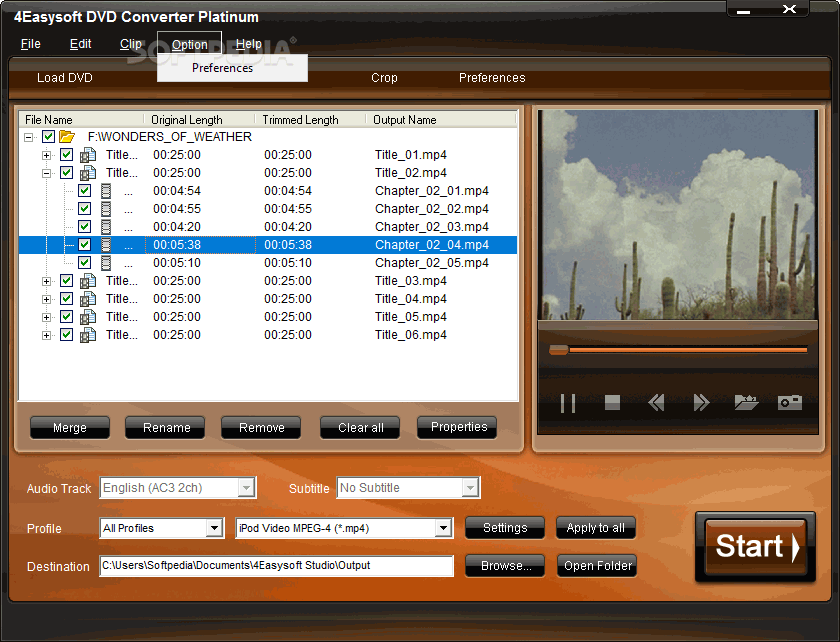Image resolution: width=840 pixels, height=642 pixels.
Task: Uncheck the F:\WONDERS_OF_WEATHER root checkbox
Action: click(x=48, y=137)
